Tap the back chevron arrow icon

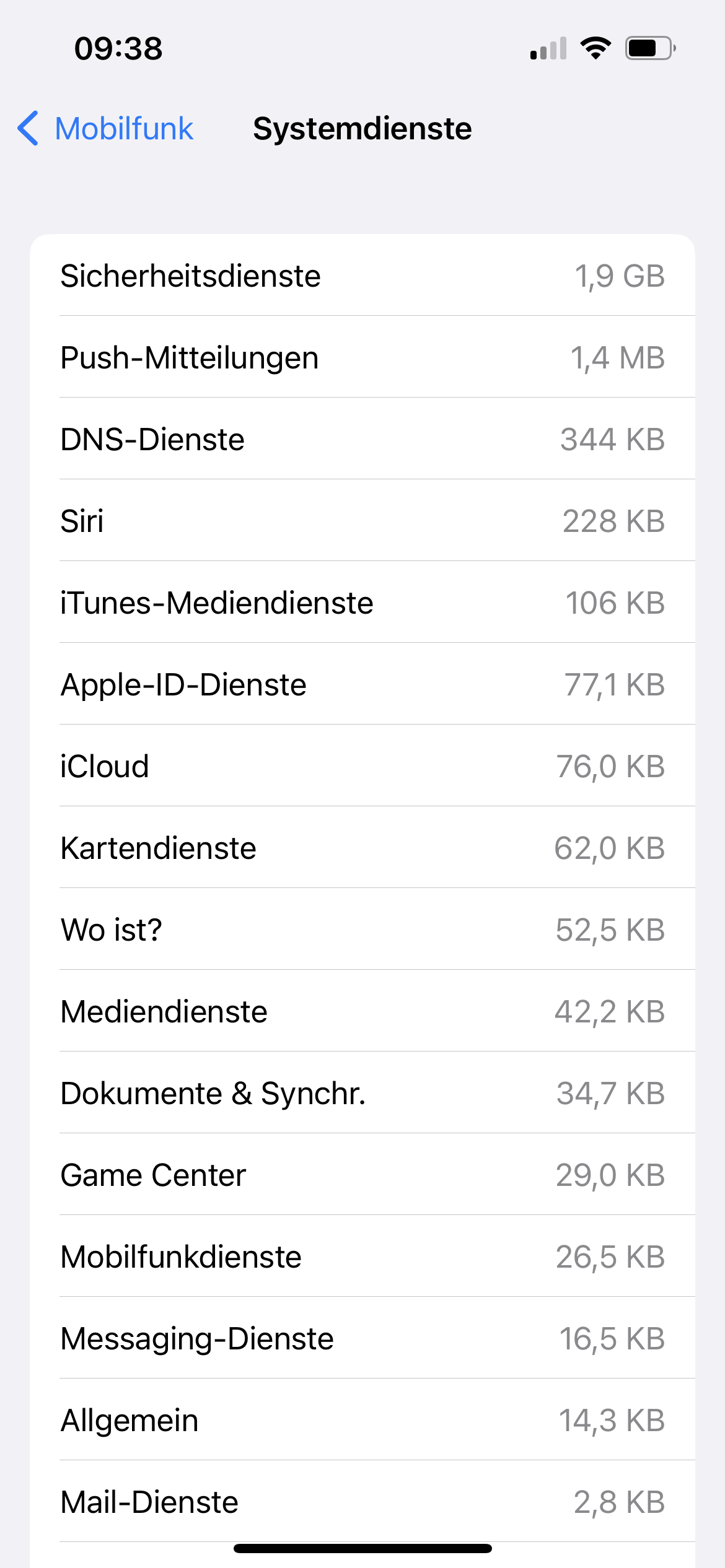tap(29, 129)
